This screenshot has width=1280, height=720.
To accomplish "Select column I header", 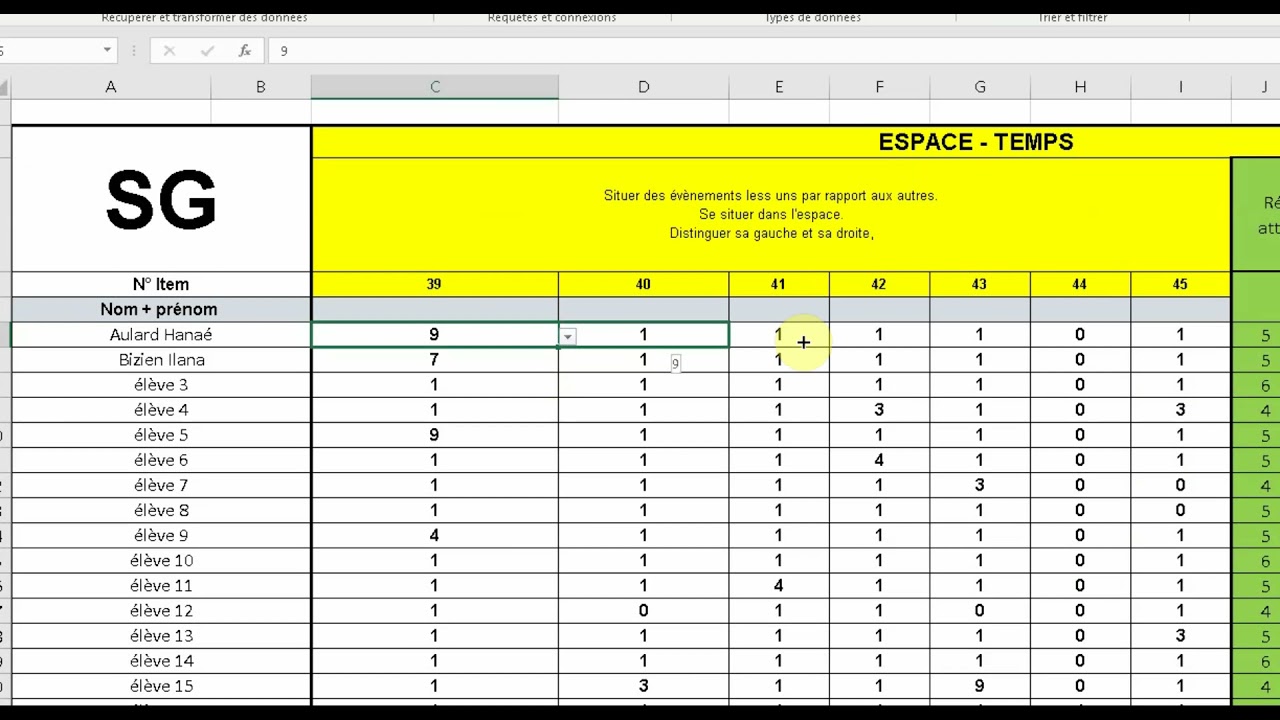I will (1181, 87).
